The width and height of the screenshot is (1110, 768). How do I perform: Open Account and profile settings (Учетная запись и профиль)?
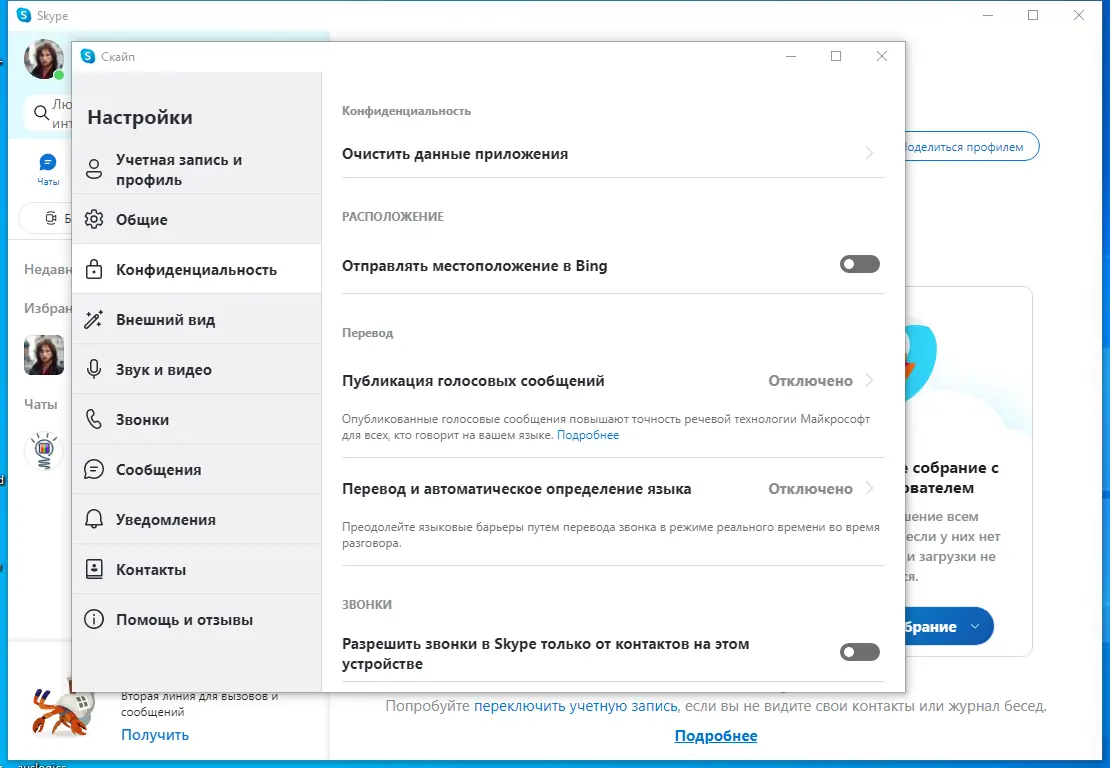[x=197, y=169]
